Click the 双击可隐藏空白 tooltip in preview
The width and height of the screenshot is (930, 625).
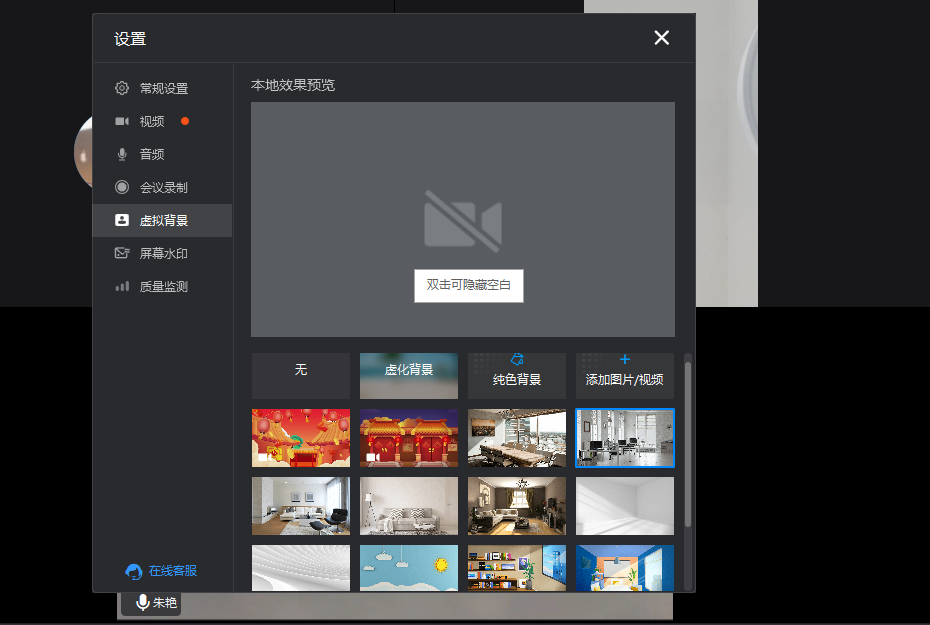point(469,286)
